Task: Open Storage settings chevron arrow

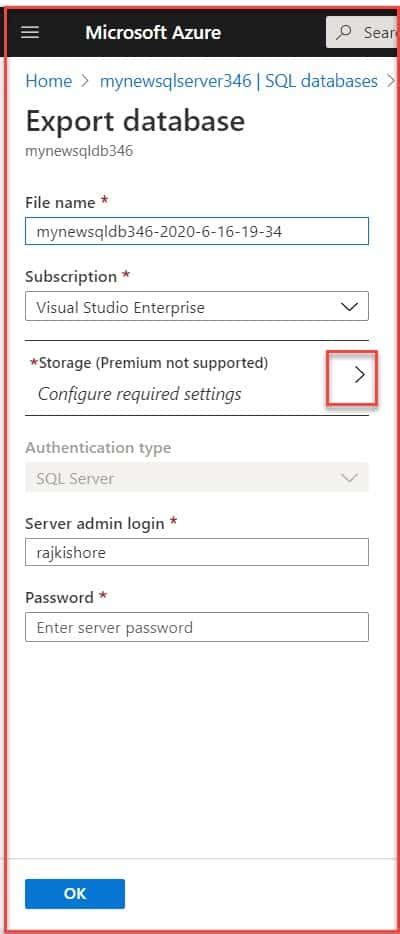Action: click(359, 375)
